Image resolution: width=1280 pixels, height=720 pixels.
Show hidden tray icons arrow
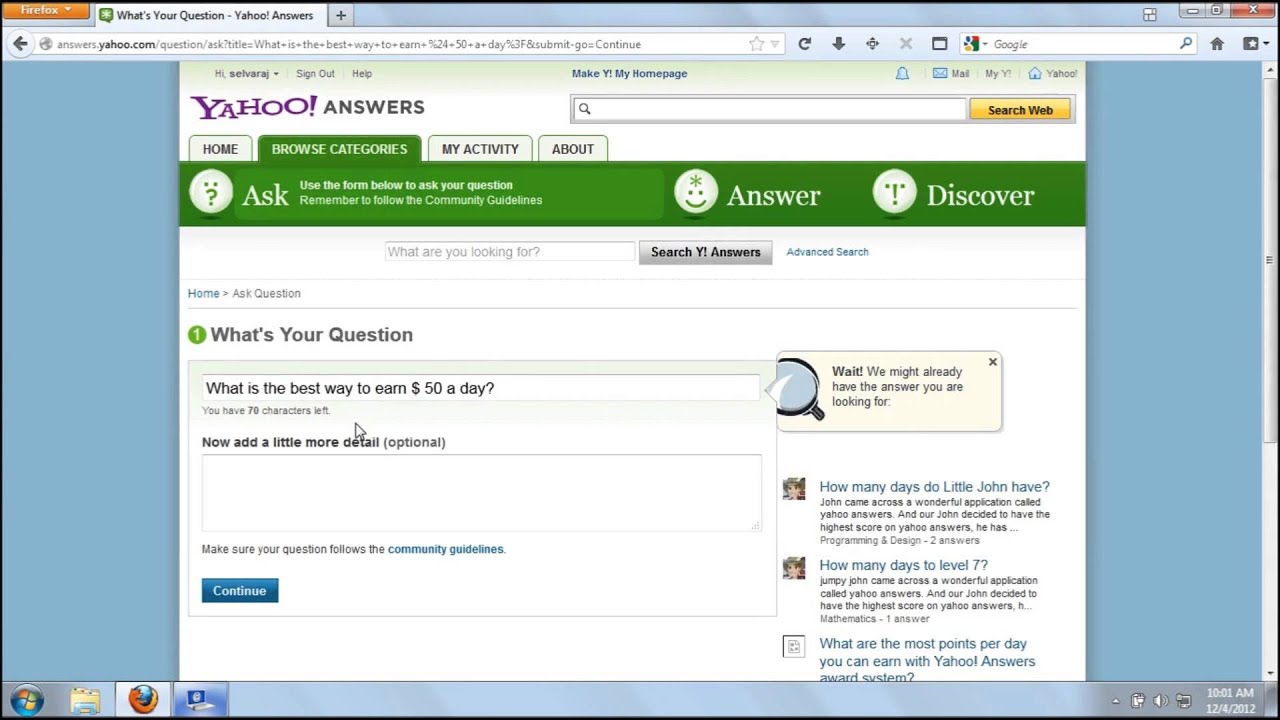click(1115, 701)
